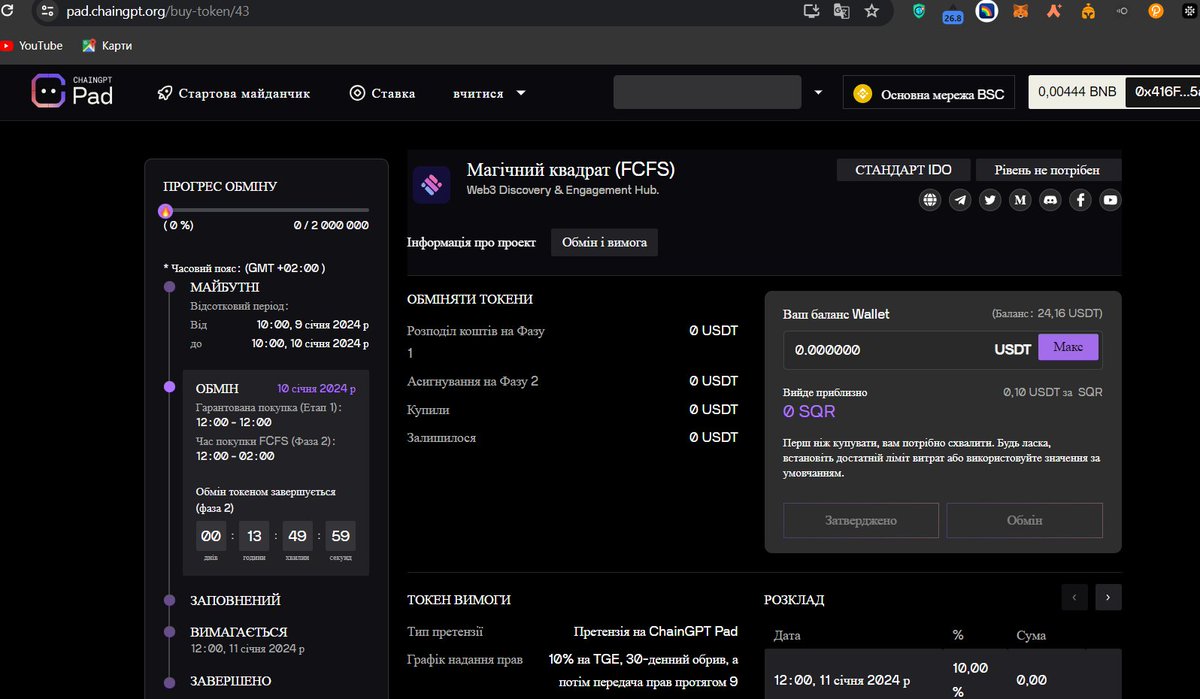The width and height of the screenshot is (1200, 699).
Task: Open the Карти bookmark
Action: coord(107,46)
